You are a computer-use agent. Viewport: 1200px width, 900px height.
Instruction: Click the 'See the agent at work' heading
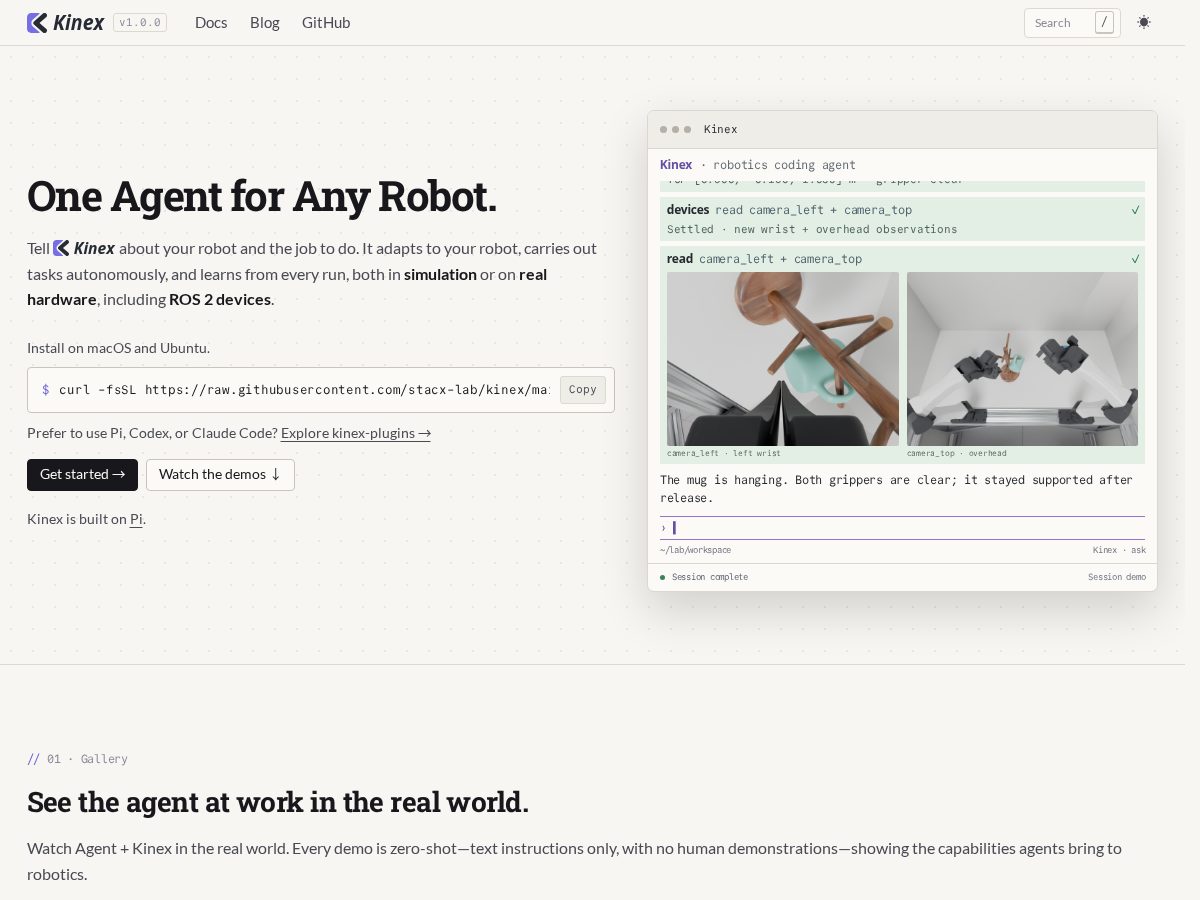(x=278, y=802)
